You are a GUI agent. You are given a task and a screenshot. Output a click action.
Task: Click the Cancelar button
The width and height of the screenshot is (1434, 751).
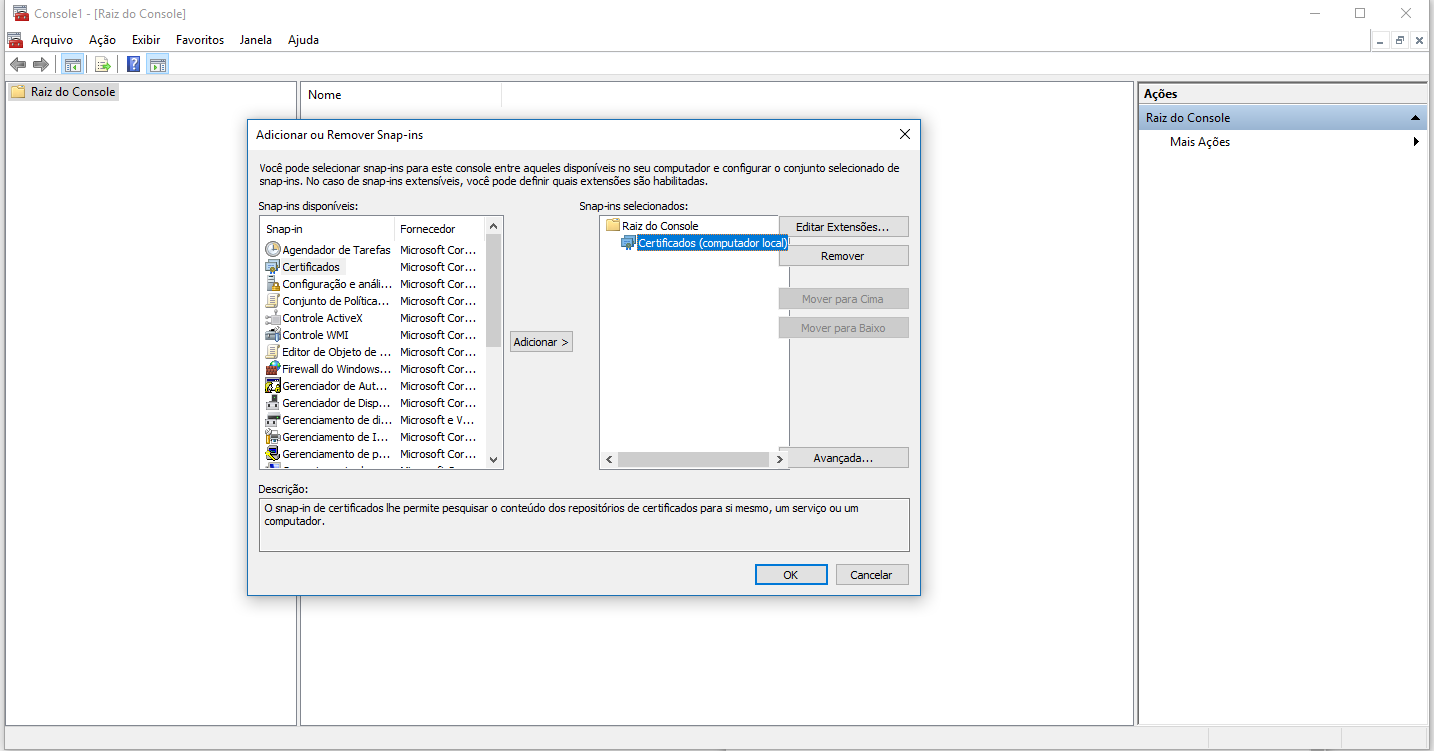871,575
